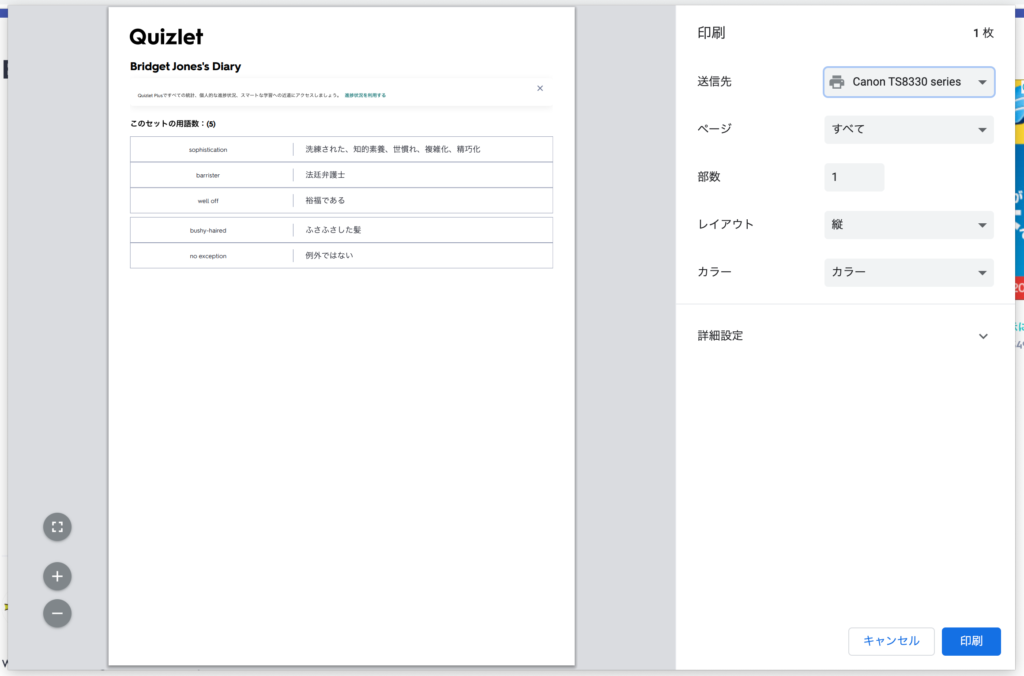Screen dimensions: 1024x676
Task: Zoom out the print preview
Action: (x=57, y=613)
